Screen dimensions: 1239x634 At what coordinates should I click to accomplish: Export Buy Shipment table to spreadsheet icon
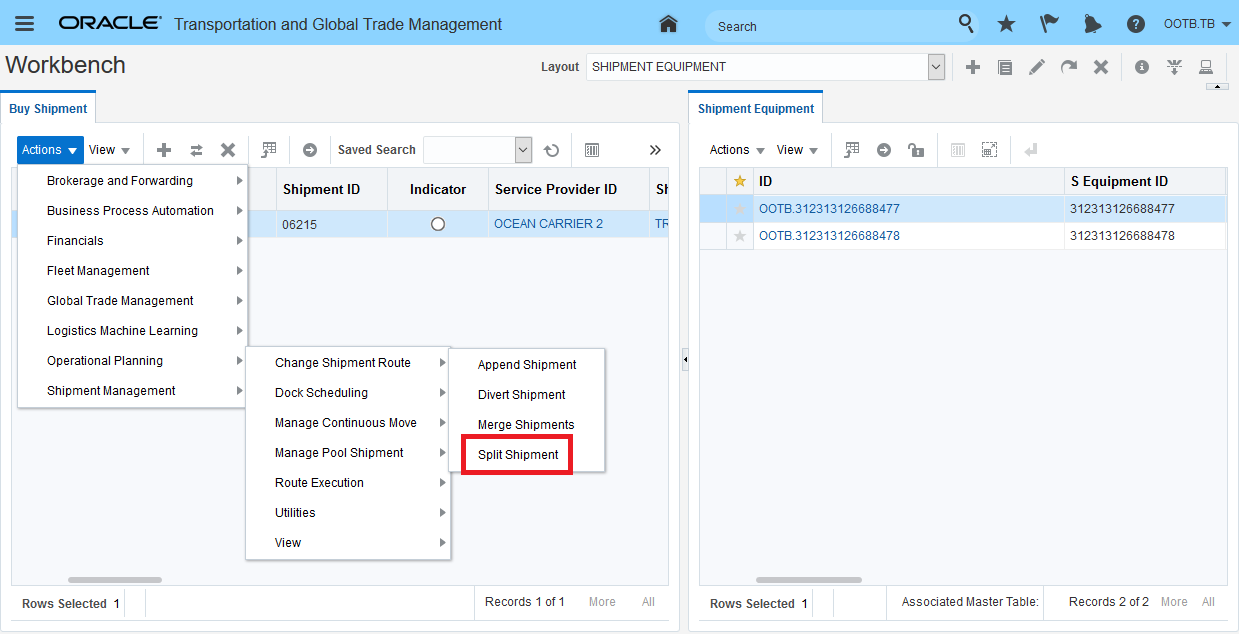coord(269,150)
